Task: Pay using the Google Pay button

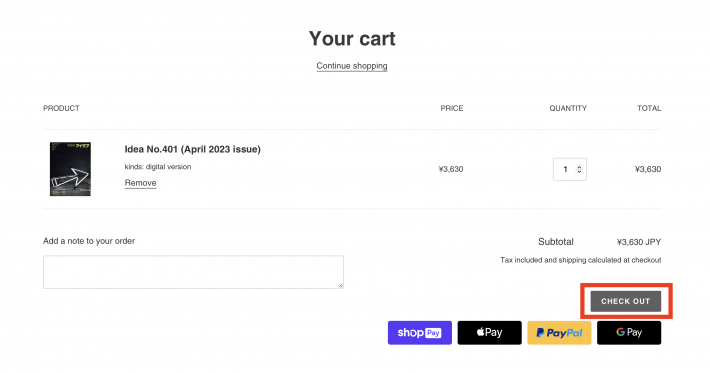Action: pos(629,333)
